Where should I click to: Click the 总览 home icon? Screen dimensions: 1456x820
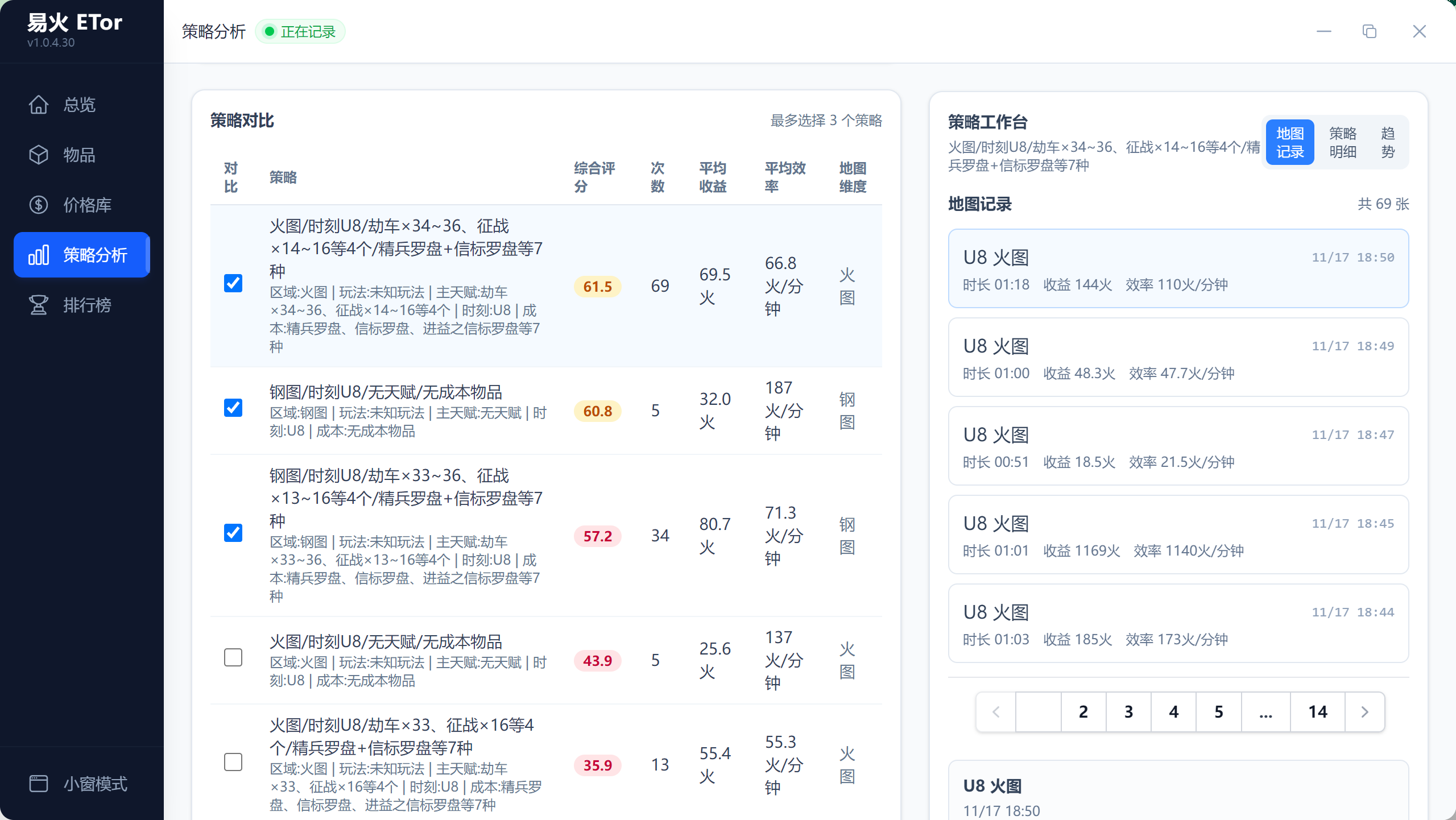coord(39,105)
